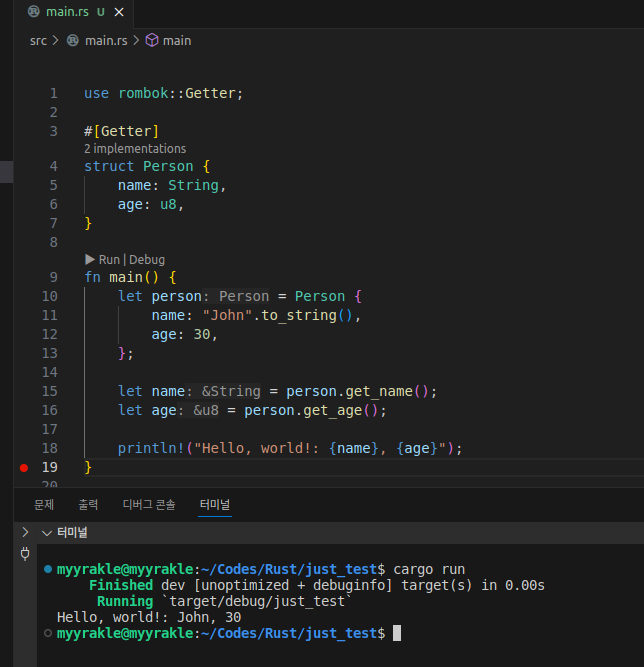Click the plug icon in terminal sidebar
644x667 pixels.
25,553
